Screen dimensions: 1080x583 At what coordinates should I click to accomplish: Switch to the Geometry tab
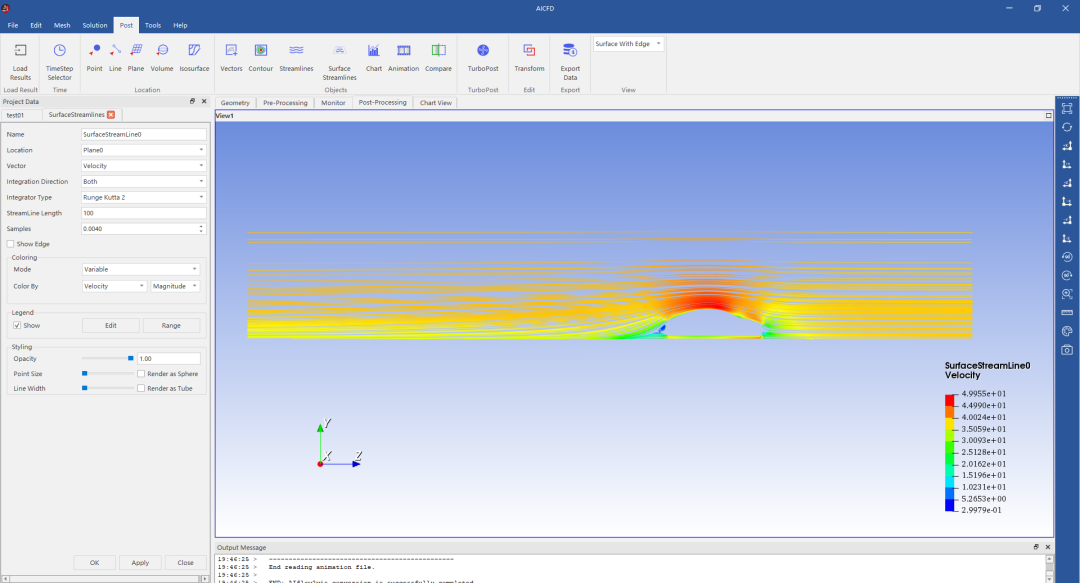(235, 103)
